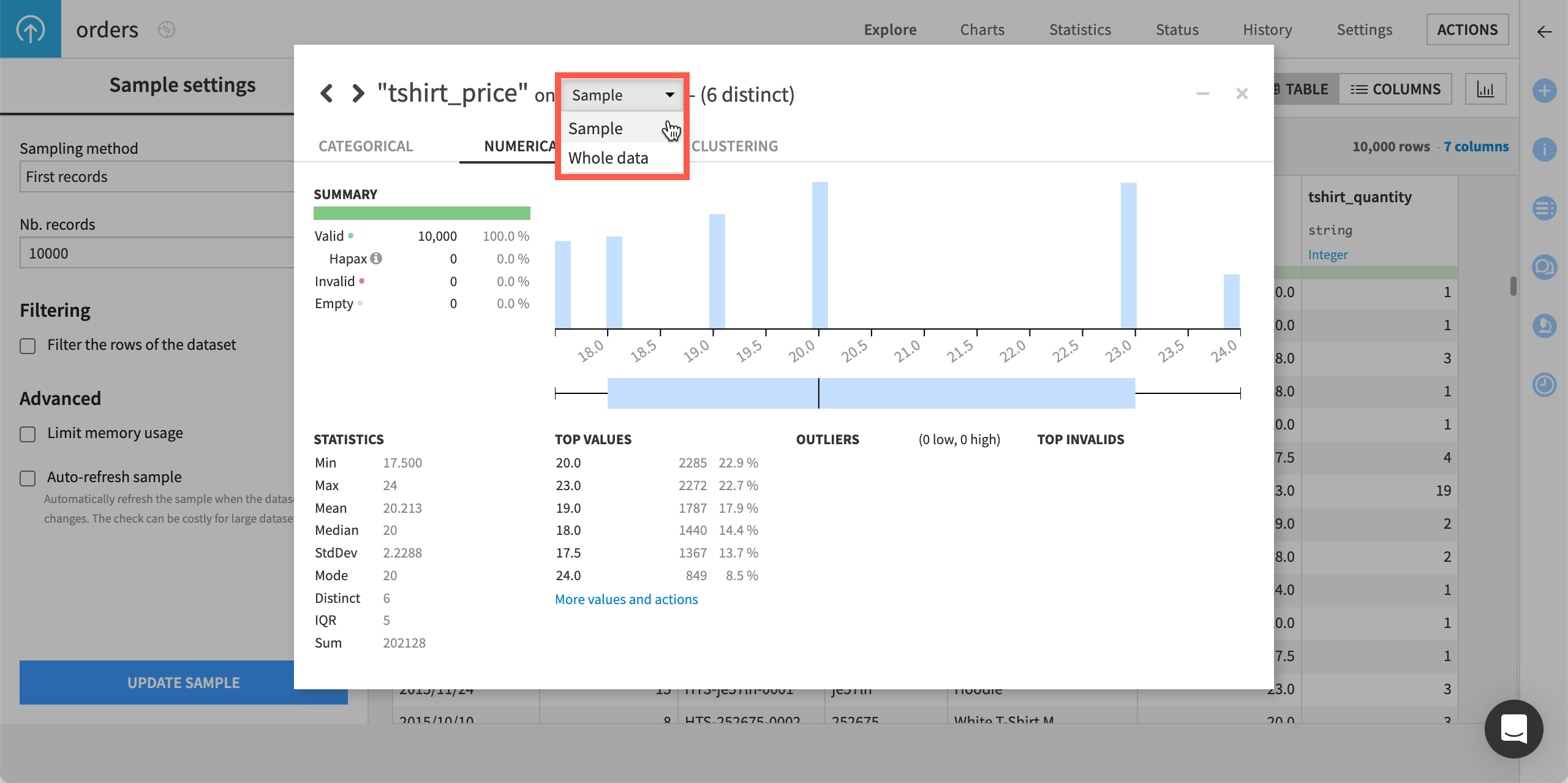Click the histogram bar at 23.0
This screenshot has height=783, width=1568.
point(1128,256)
